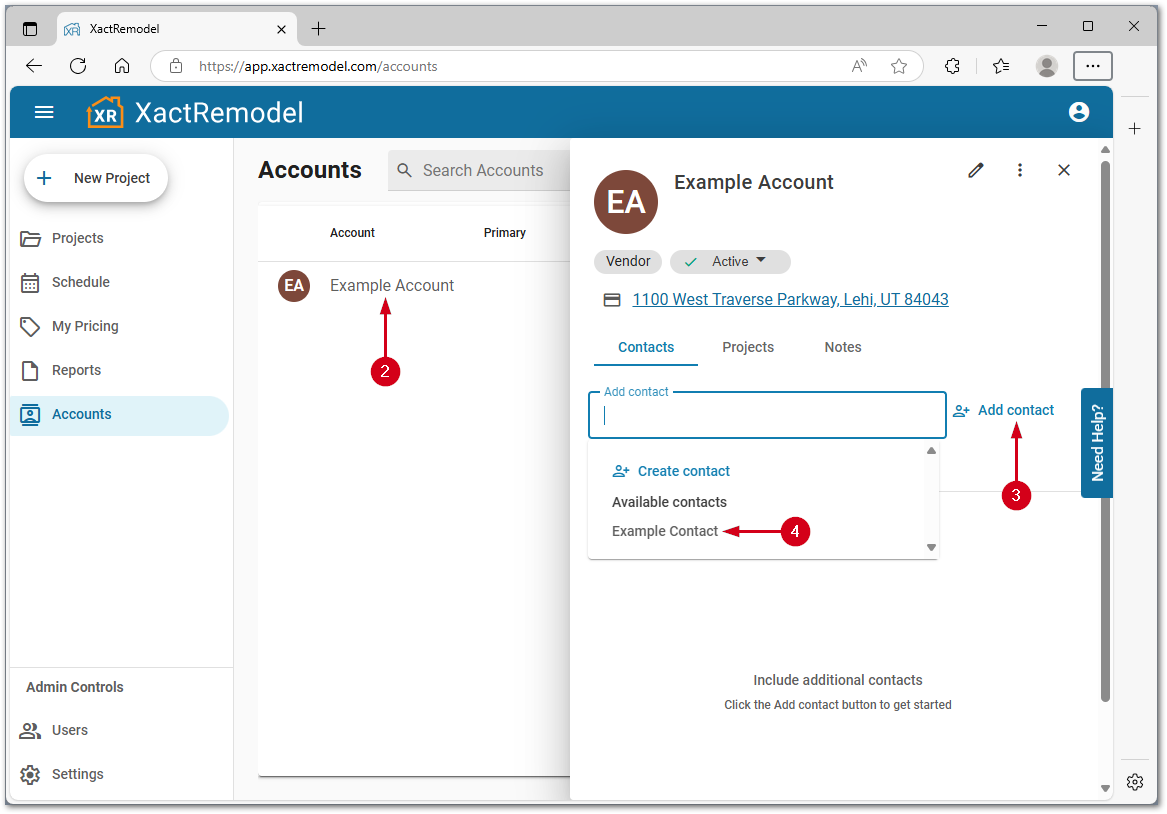Go to the browser home page

tap(122, 66)
